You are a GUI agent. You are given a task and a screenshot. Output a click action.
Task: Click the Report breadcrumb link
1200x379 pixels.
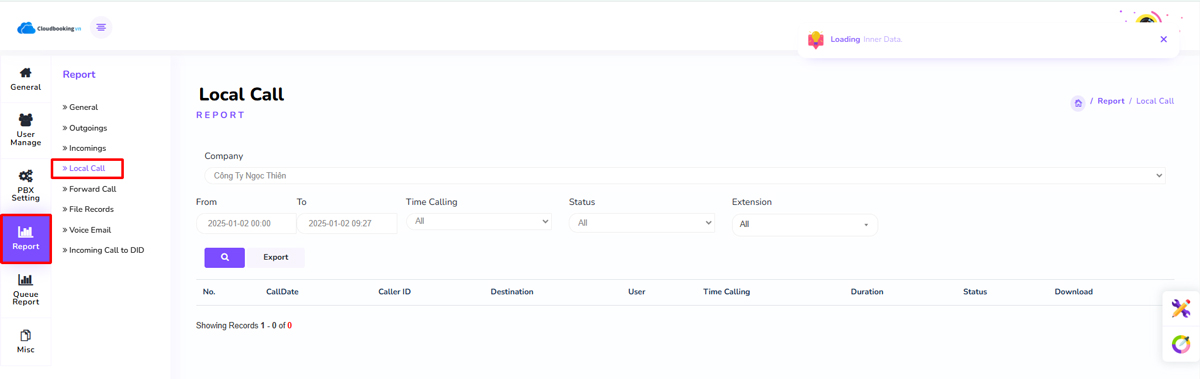coord(1111,101)
